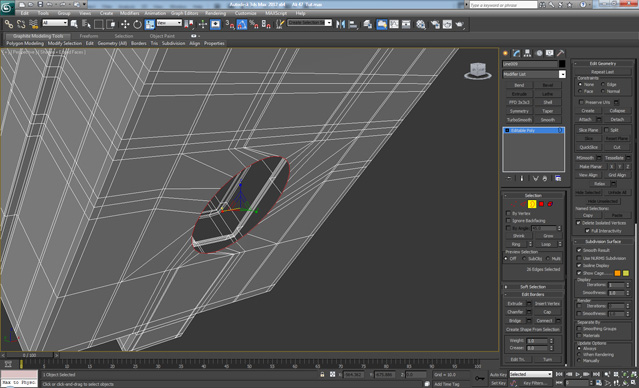This screenshot has height=388, width=639.
Task: Open the Customize menu
Action: coord(246,13)
